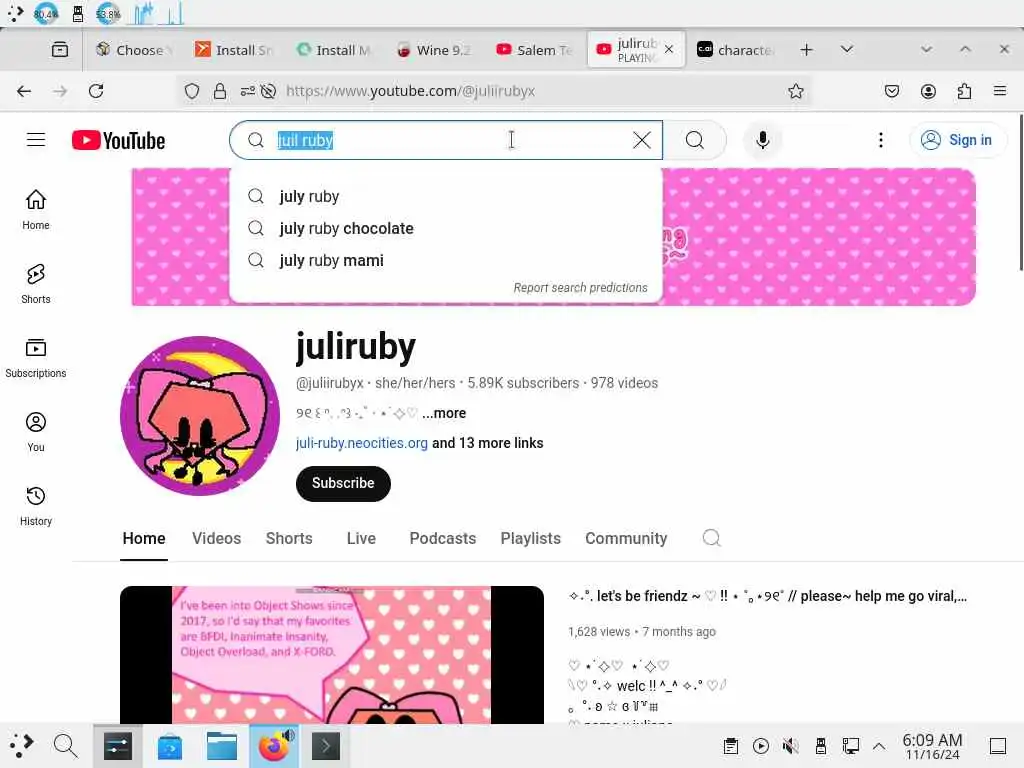Image resolution: width=1024 pixels, height=768 pixels.
Task: Switch to the character.ai tab
Action: (736, 50)
